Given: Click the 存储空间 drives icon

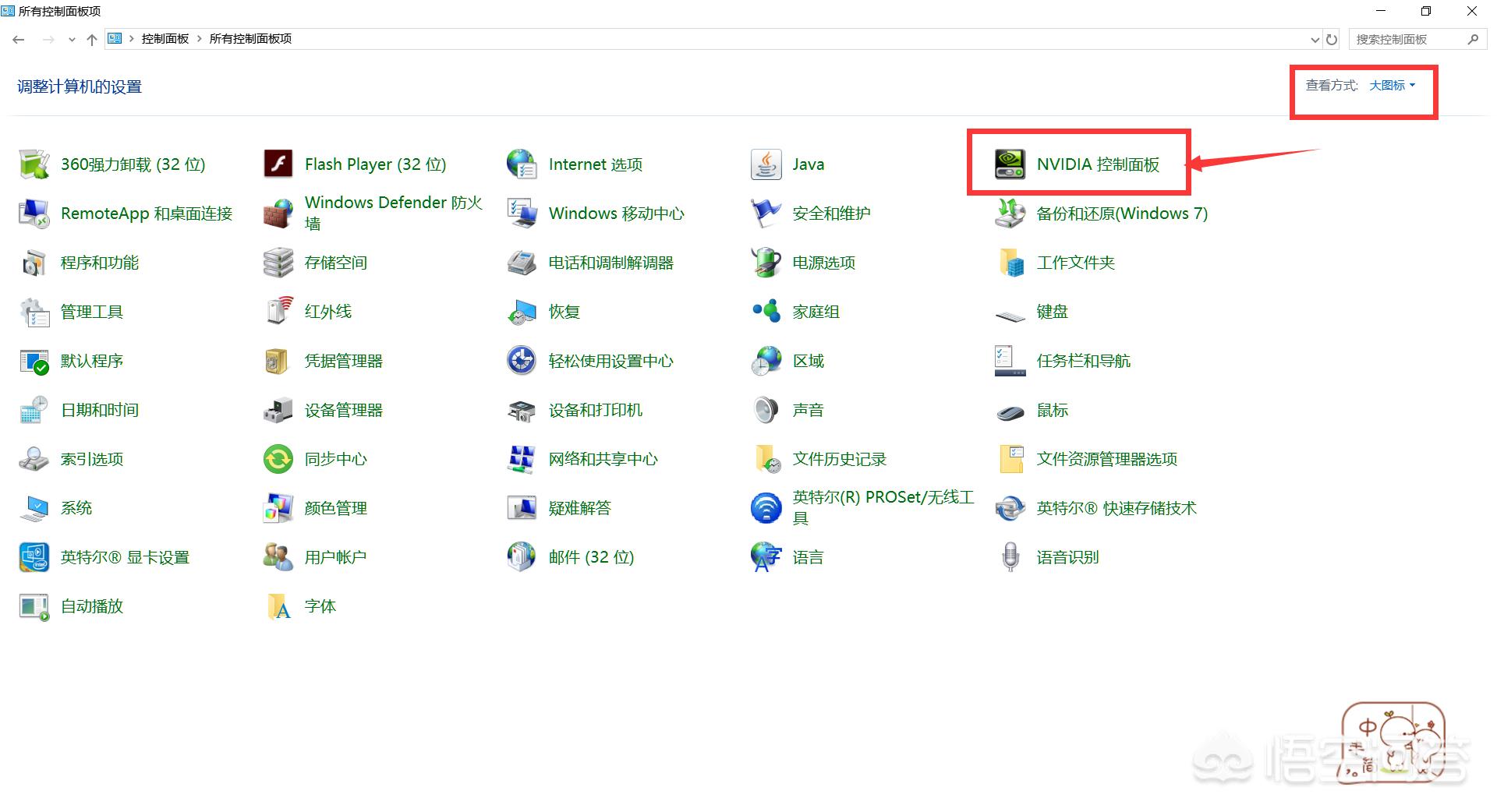Looking at the screenshot, I should click(278, 263).
